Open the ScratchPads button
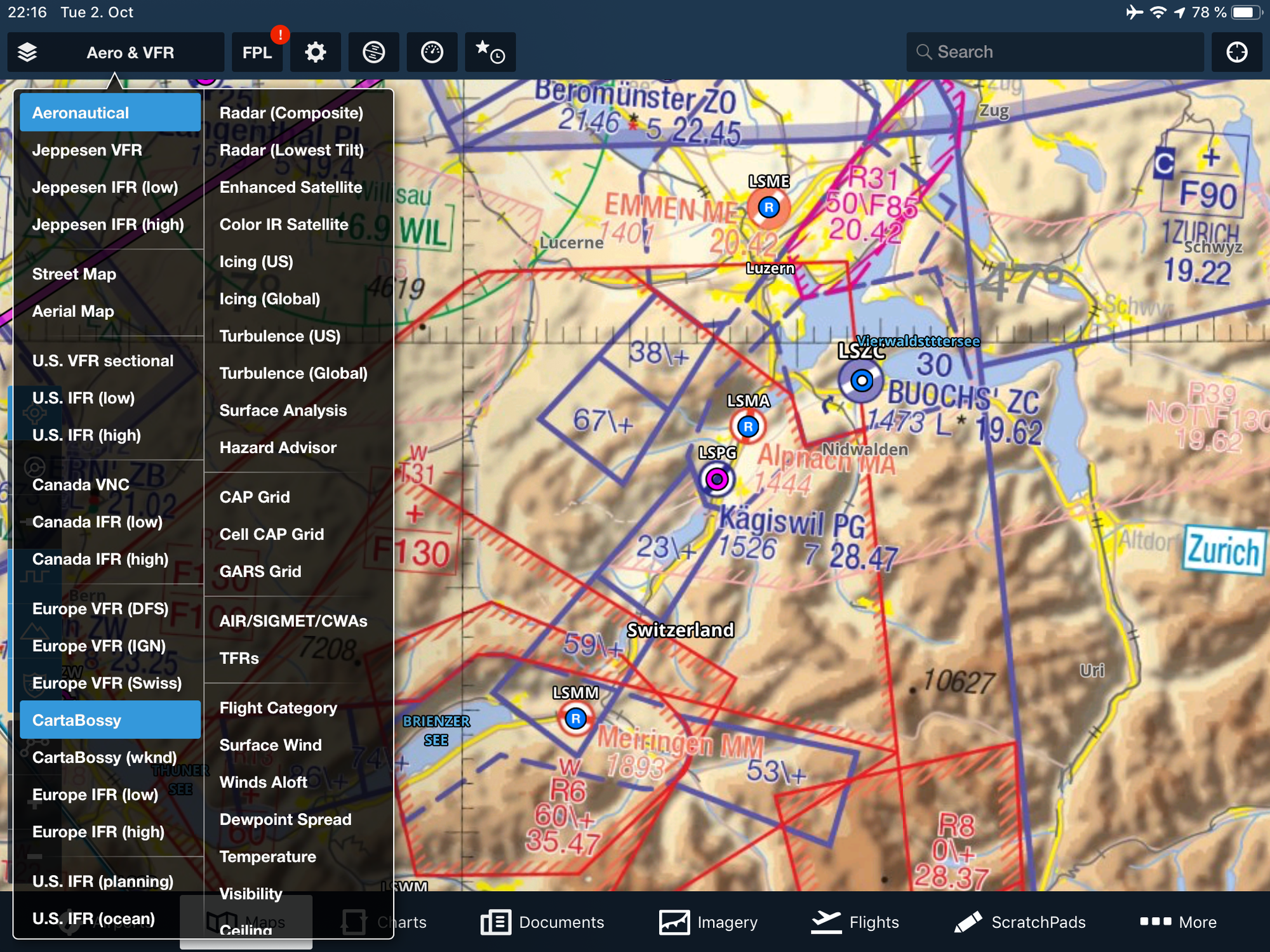 click(x=1020, y=922)
